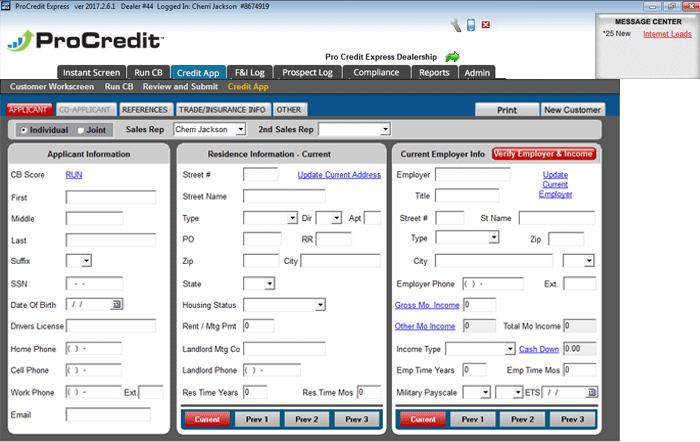Open the Date Of Birth calendar picker
Image resolution: width=700 pixels, height=442 pixels.
(117, 304)
